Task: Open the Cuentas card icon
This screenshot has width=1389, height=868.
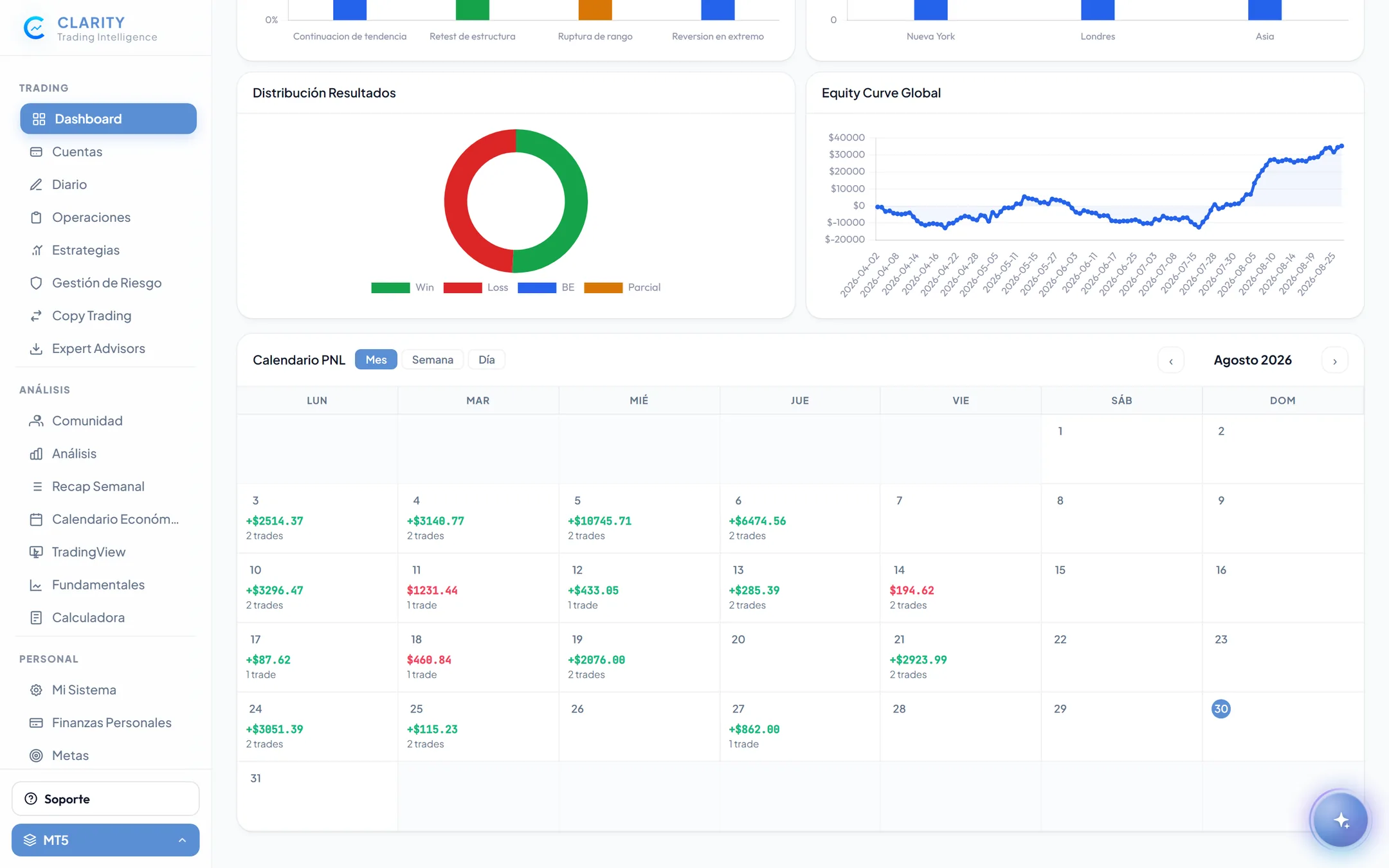Action: click(36, 152)
